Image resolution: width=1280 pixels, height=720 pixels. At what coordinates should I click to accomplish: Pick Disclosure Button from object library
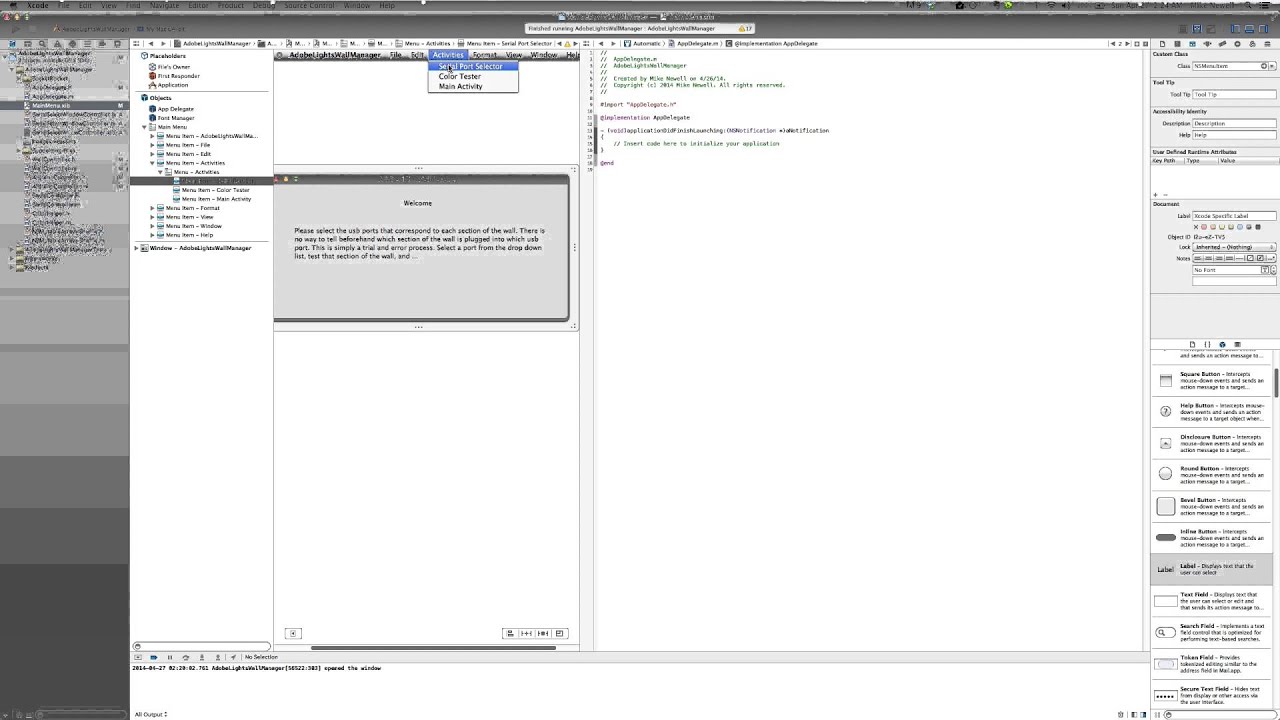[x=1212, y=443]
